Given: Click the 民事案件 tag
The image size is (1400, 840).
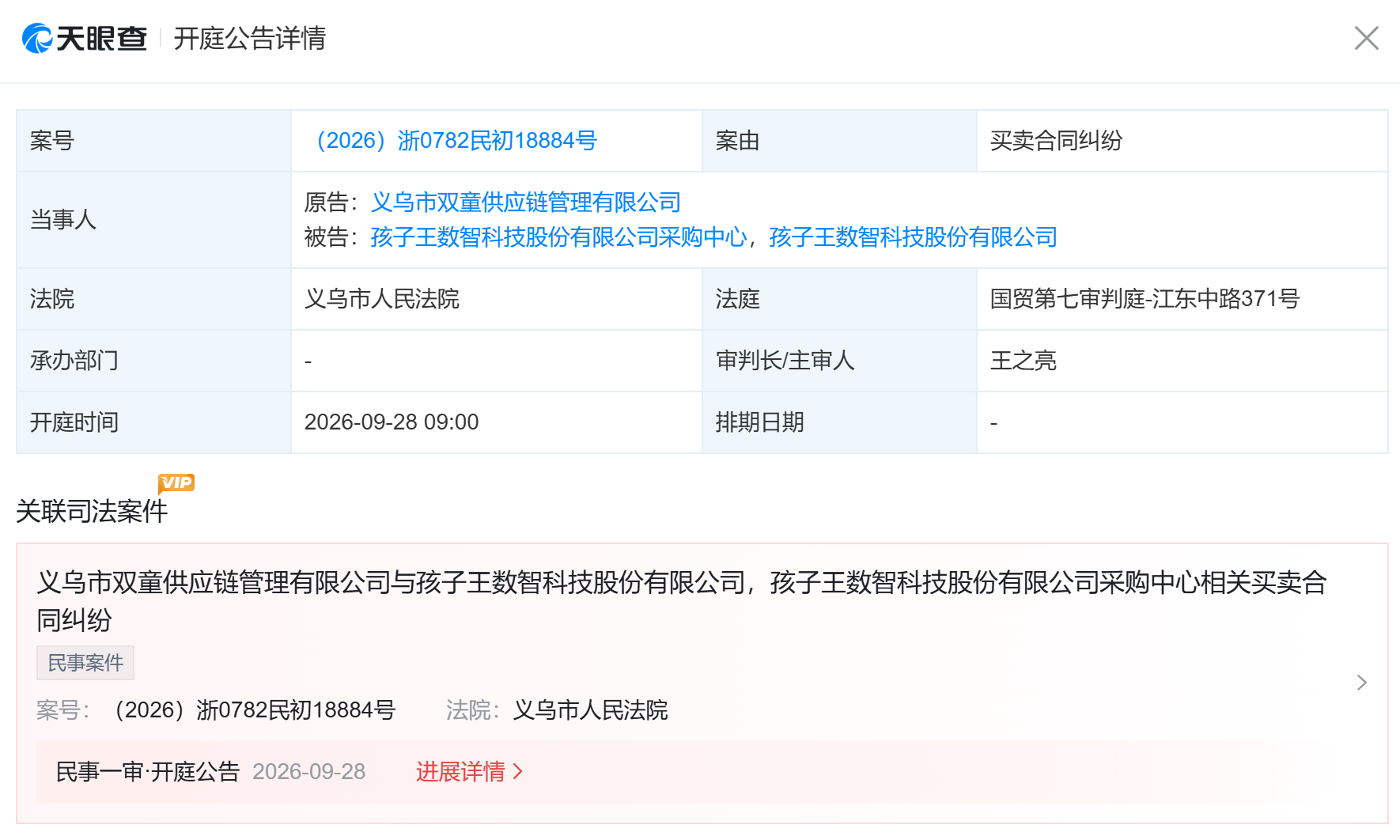Looking at the screenshot, I should coord(85,663).
